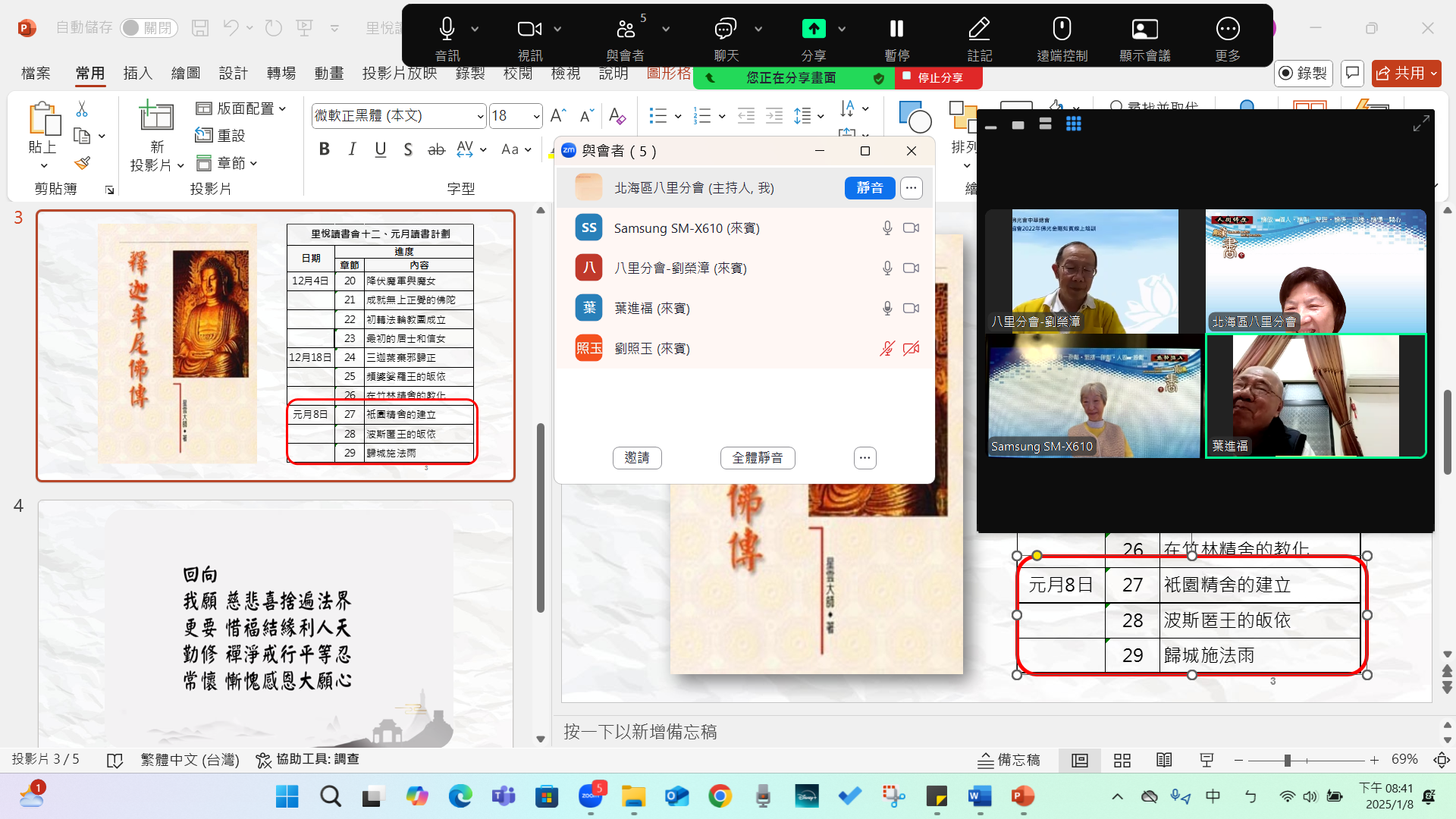The image size is (1456, 819).
Task: Open the font name dropdown
Action: point(480,116)
